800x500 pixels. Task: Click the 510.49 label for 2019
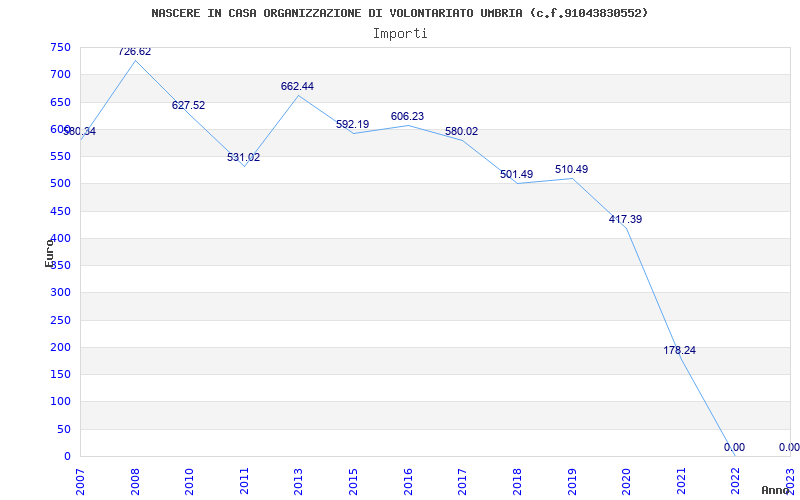(571, 169)
